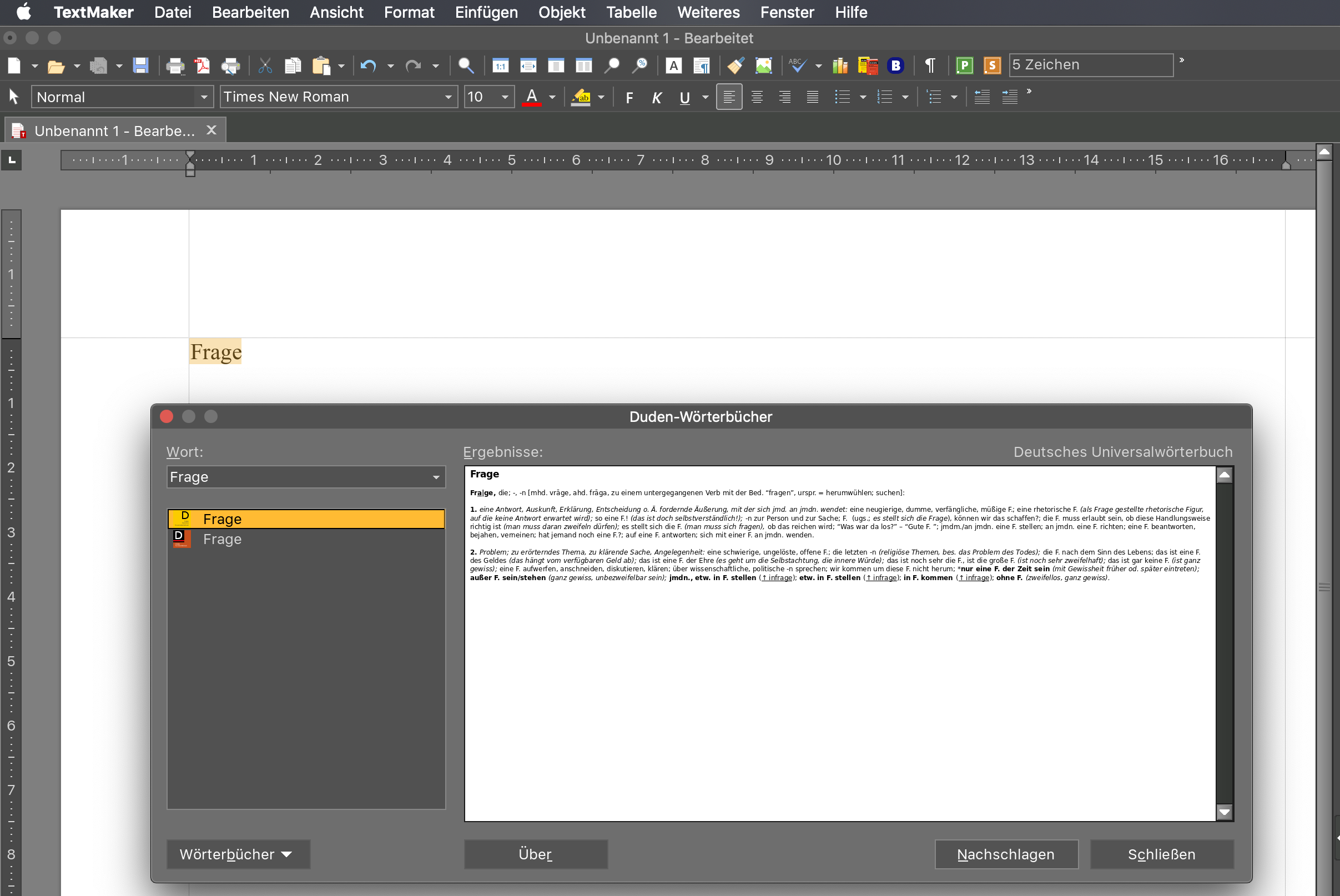This screenshot has width=1340, height=896.
Task: Toggle bold formatting with F
Action: click(x=629, y=98)
